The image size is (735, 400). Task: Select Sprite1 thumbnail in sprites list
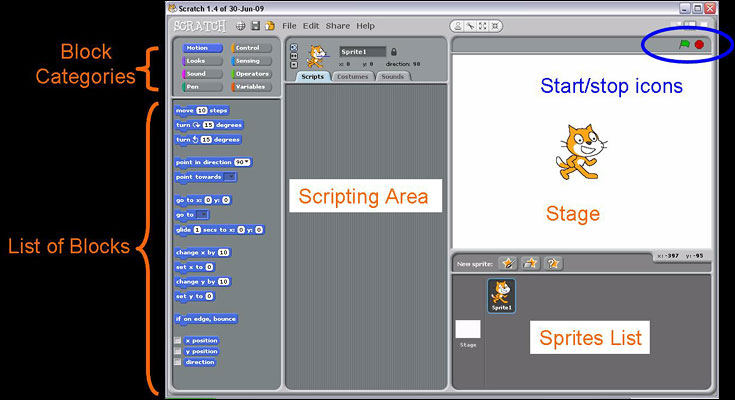coord(501,295)
